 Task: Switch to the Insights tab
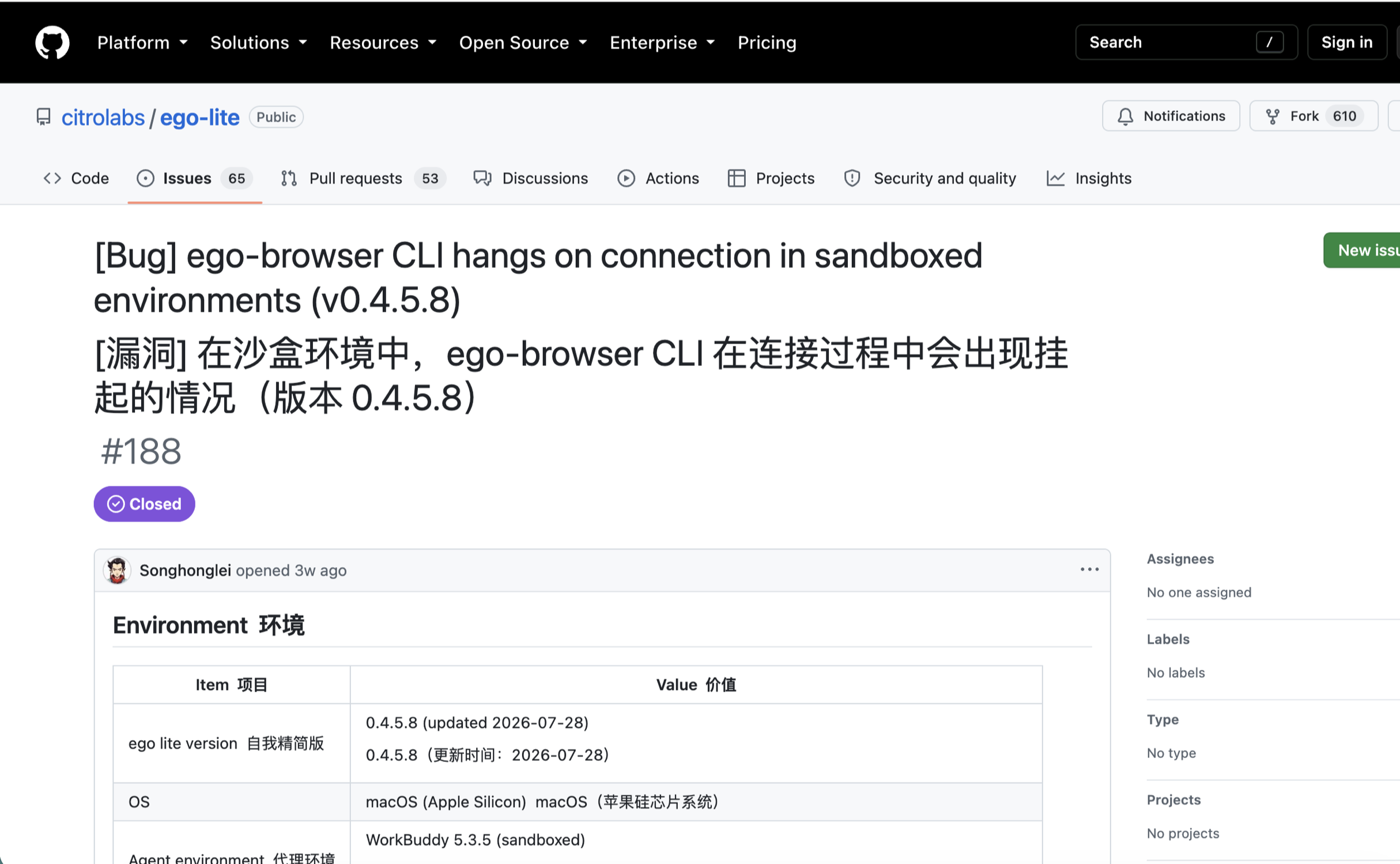pos(1089,178)
